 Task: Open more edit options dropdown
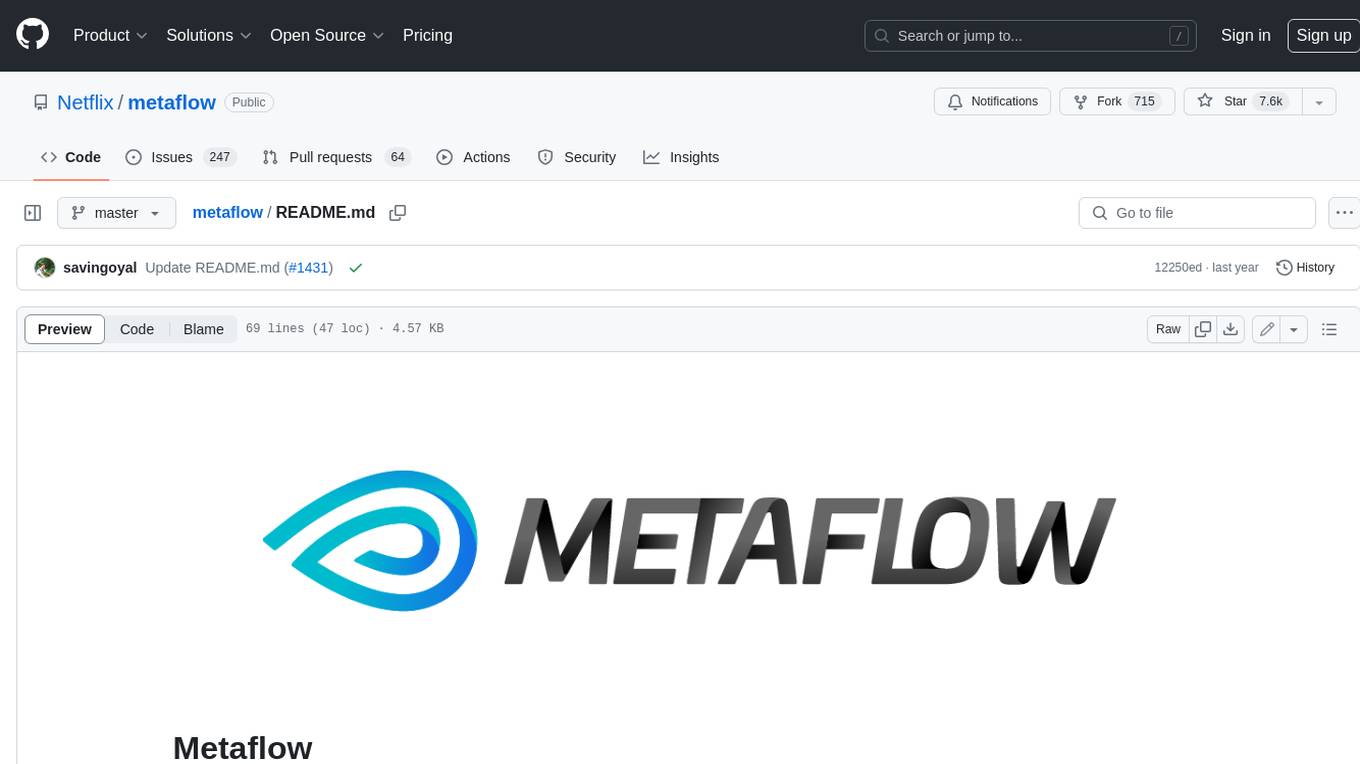[1294, 329]
